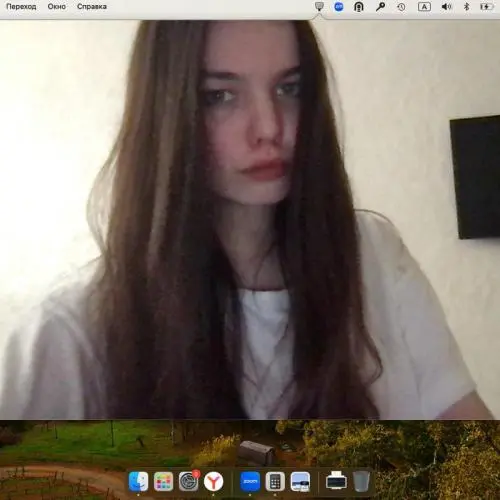
Task: Open System Preferences with notification badge
Action: [x=188, y=481]
